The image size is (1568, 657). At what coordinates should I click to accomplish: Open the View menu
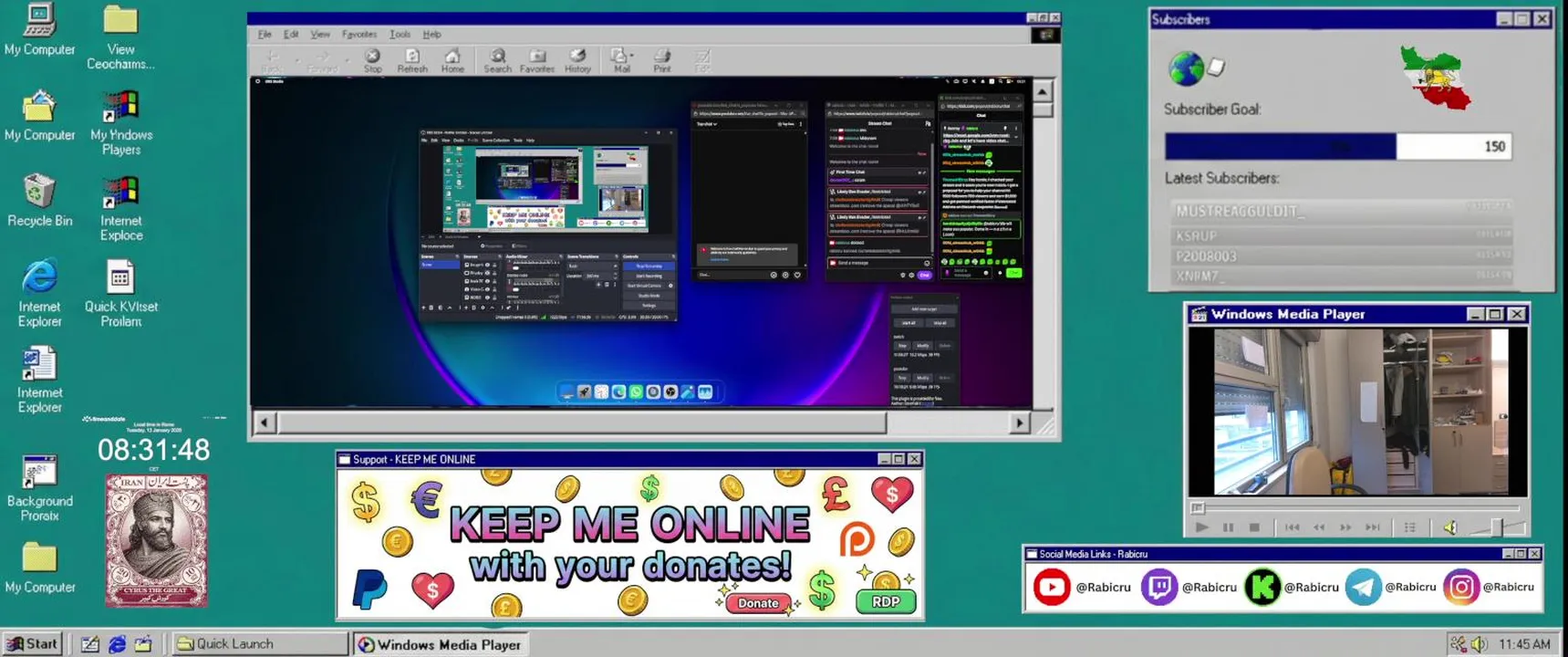point(320,35)
